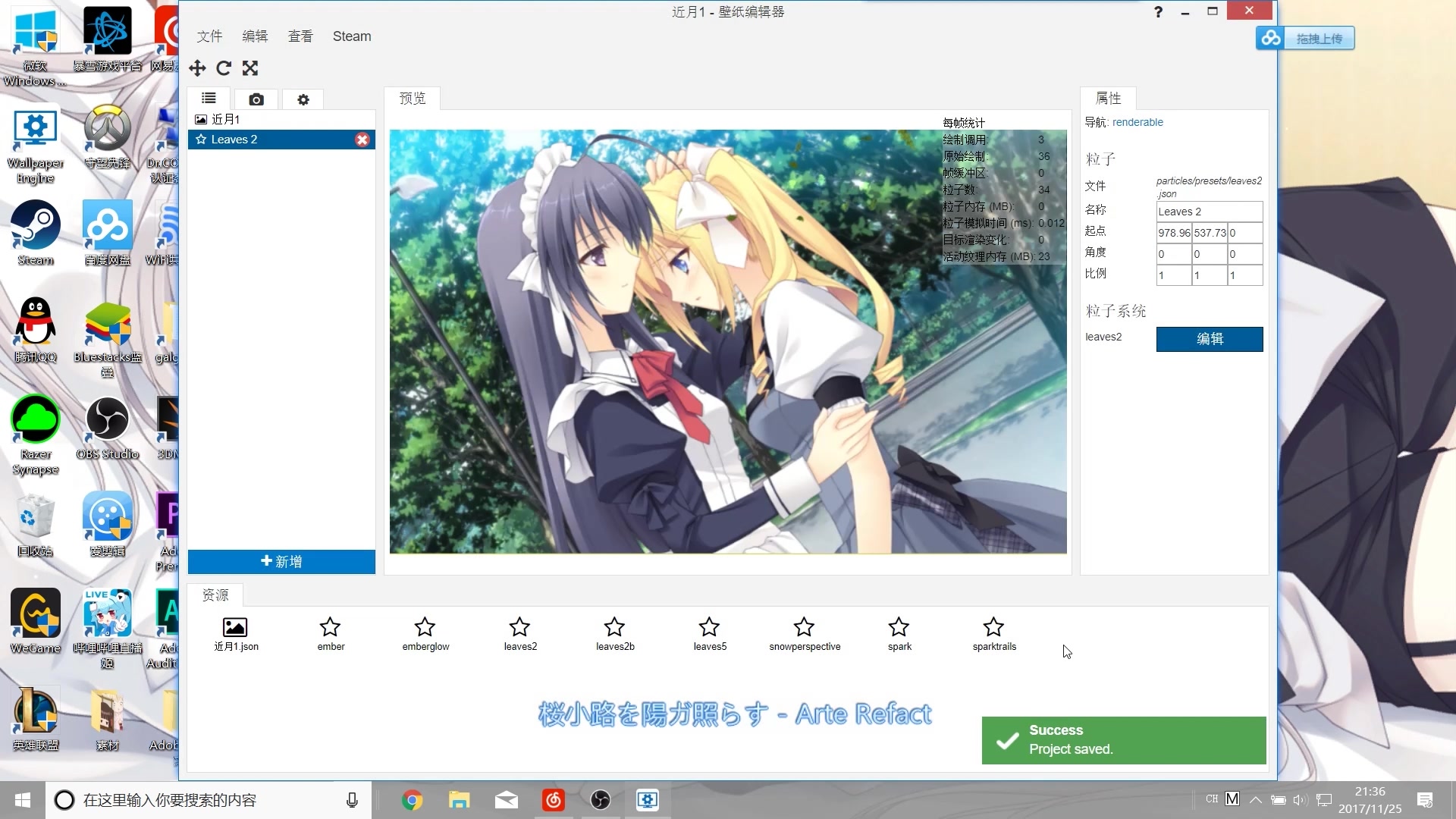Open the 百度网盘 desktop shortcut
Image resolution: width=1456 pixels, height=819 pixels.
pos(108,232)
